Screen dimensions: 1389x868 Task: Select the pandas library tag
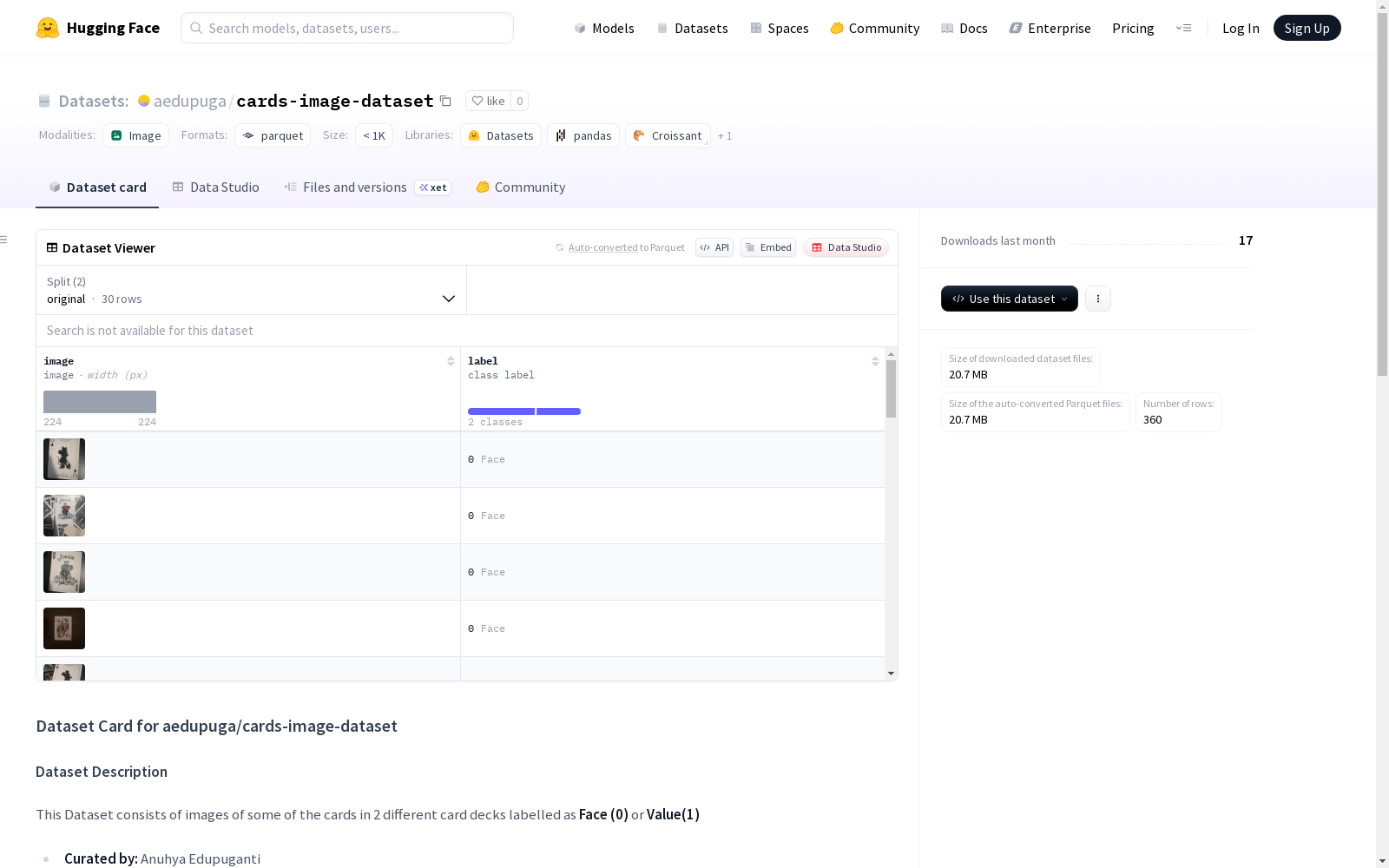pos(583,135)
